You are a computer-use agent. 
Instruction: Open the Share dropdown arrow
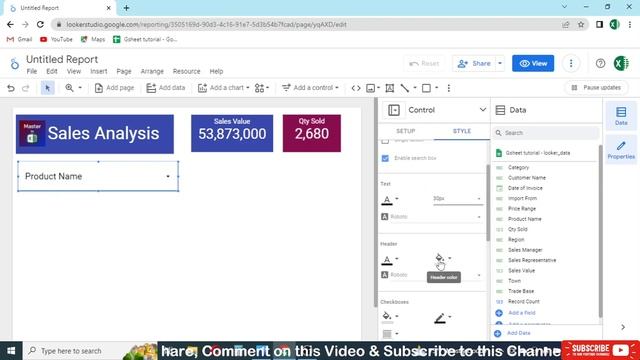(x=500, y=63)
